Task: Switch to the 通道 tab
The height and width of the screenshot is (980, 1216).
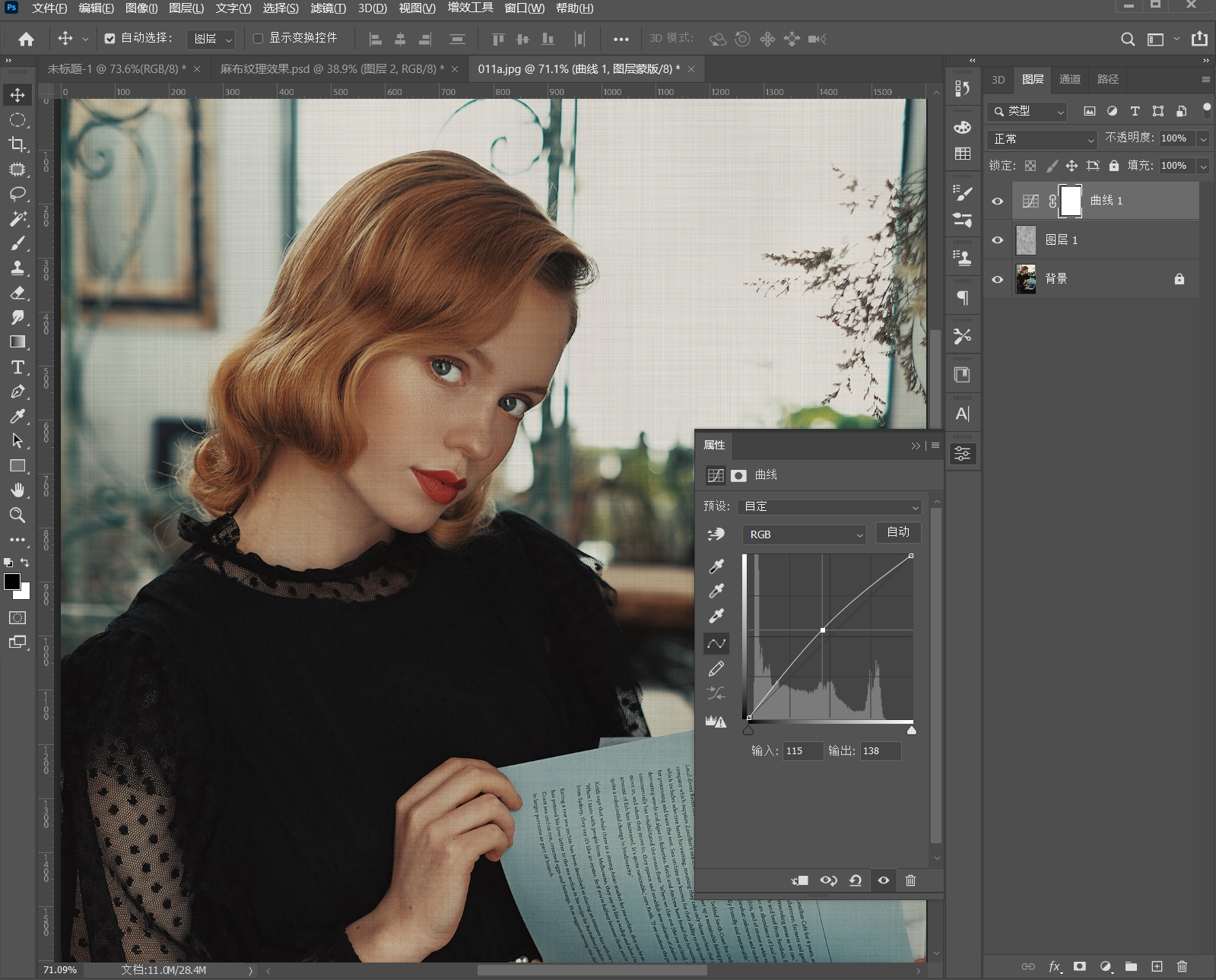Action: (x=1070, y=80)
